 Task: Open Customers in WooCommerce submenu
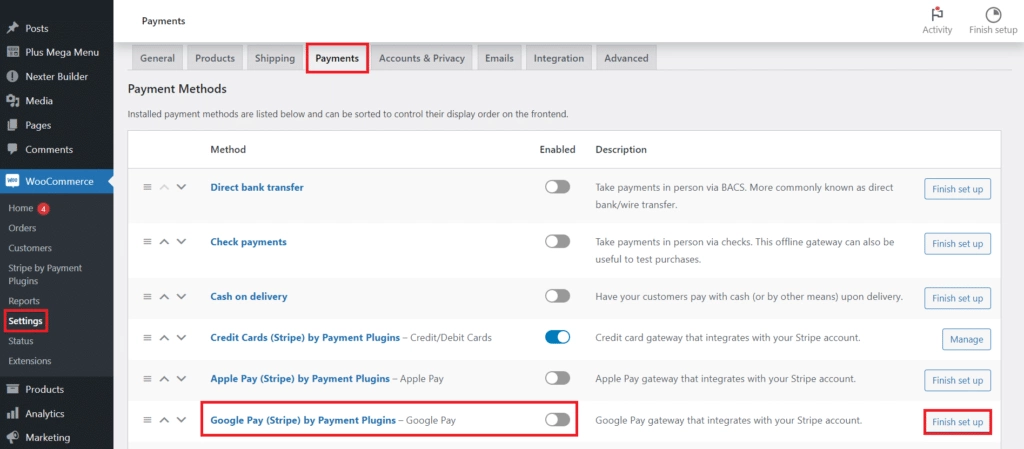coord(30,248)
